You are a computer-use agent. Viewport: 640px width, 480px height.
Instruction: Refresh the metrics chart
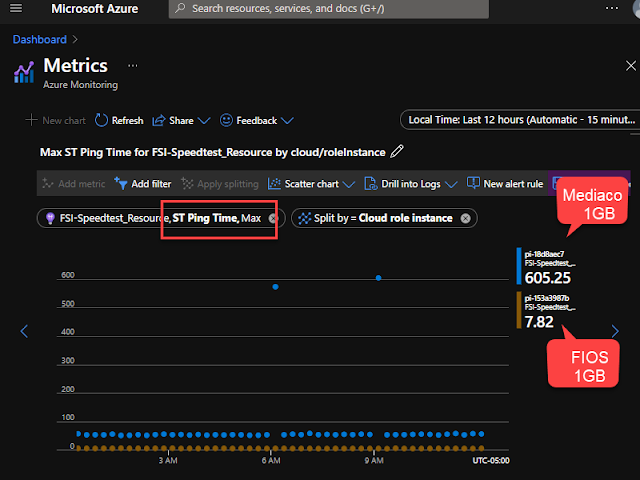pyautogui.click(x=119, y=120)
